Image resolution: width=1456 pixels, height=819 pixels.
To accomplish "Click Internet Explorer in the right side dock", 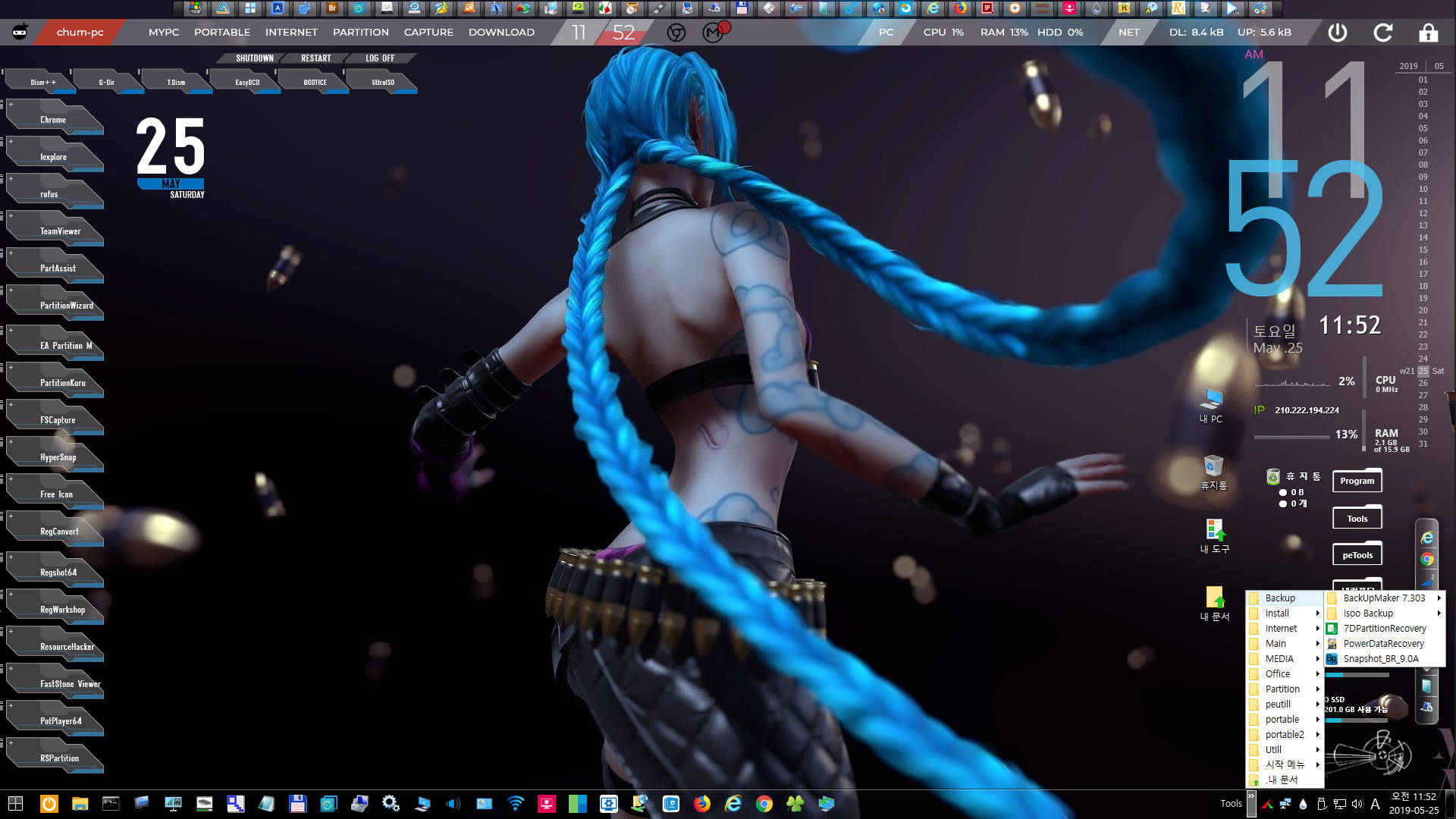I will click(x=1426, y=538).
